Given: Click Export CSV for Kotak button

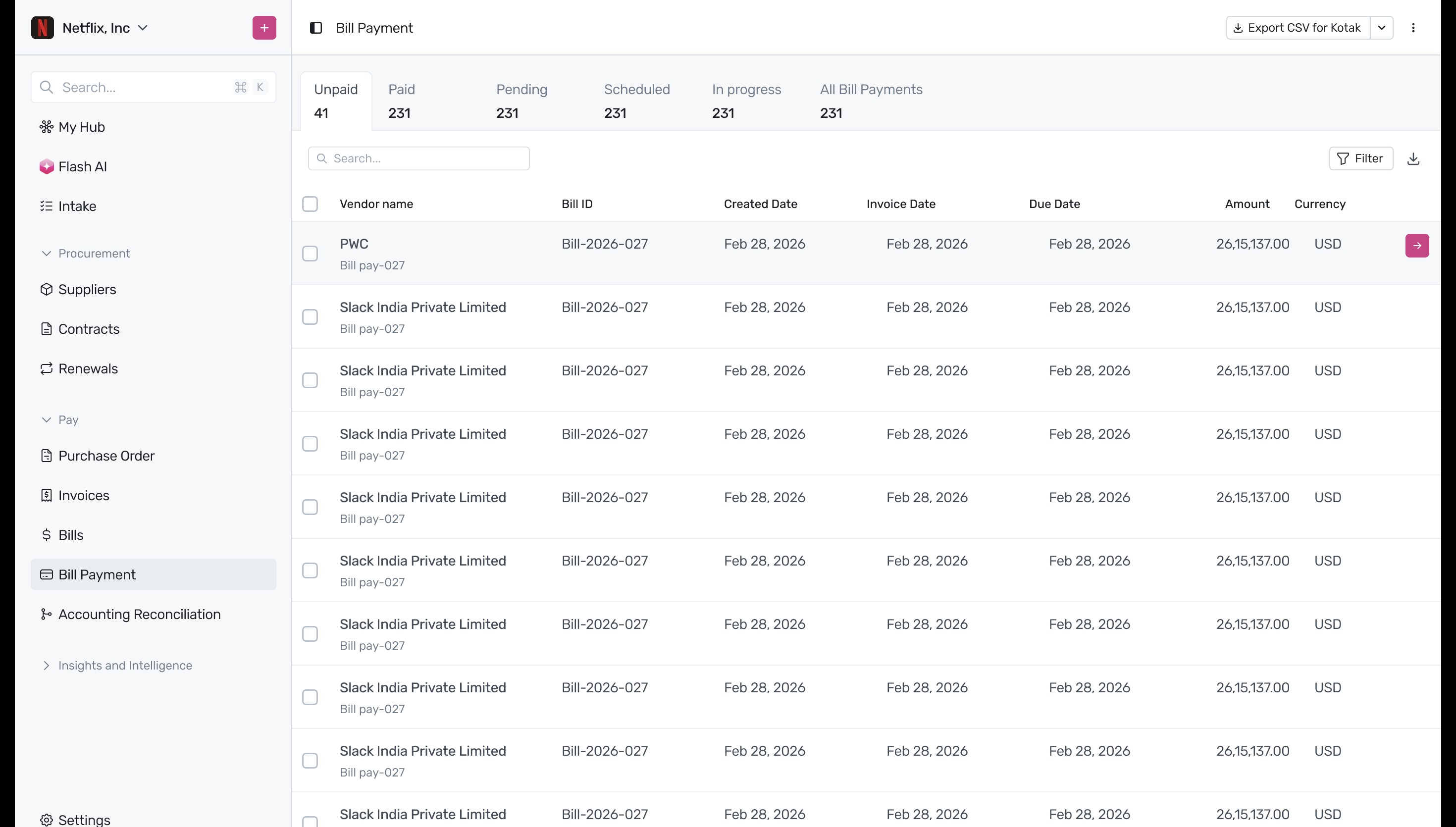Looking at the screenshot, I should point(1298,28).
